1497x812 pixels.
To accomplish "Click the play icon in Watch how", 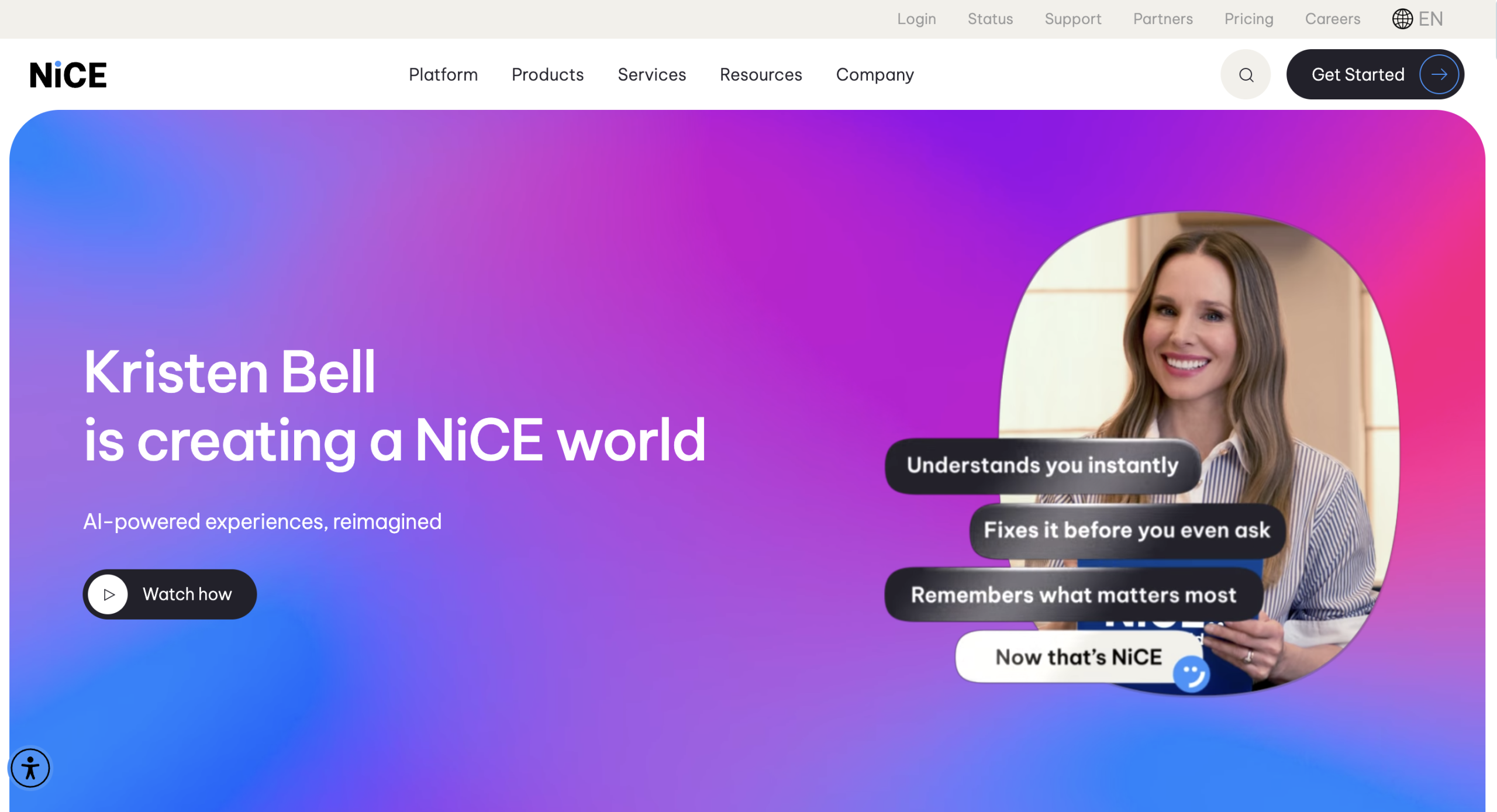I will (108, 595).
